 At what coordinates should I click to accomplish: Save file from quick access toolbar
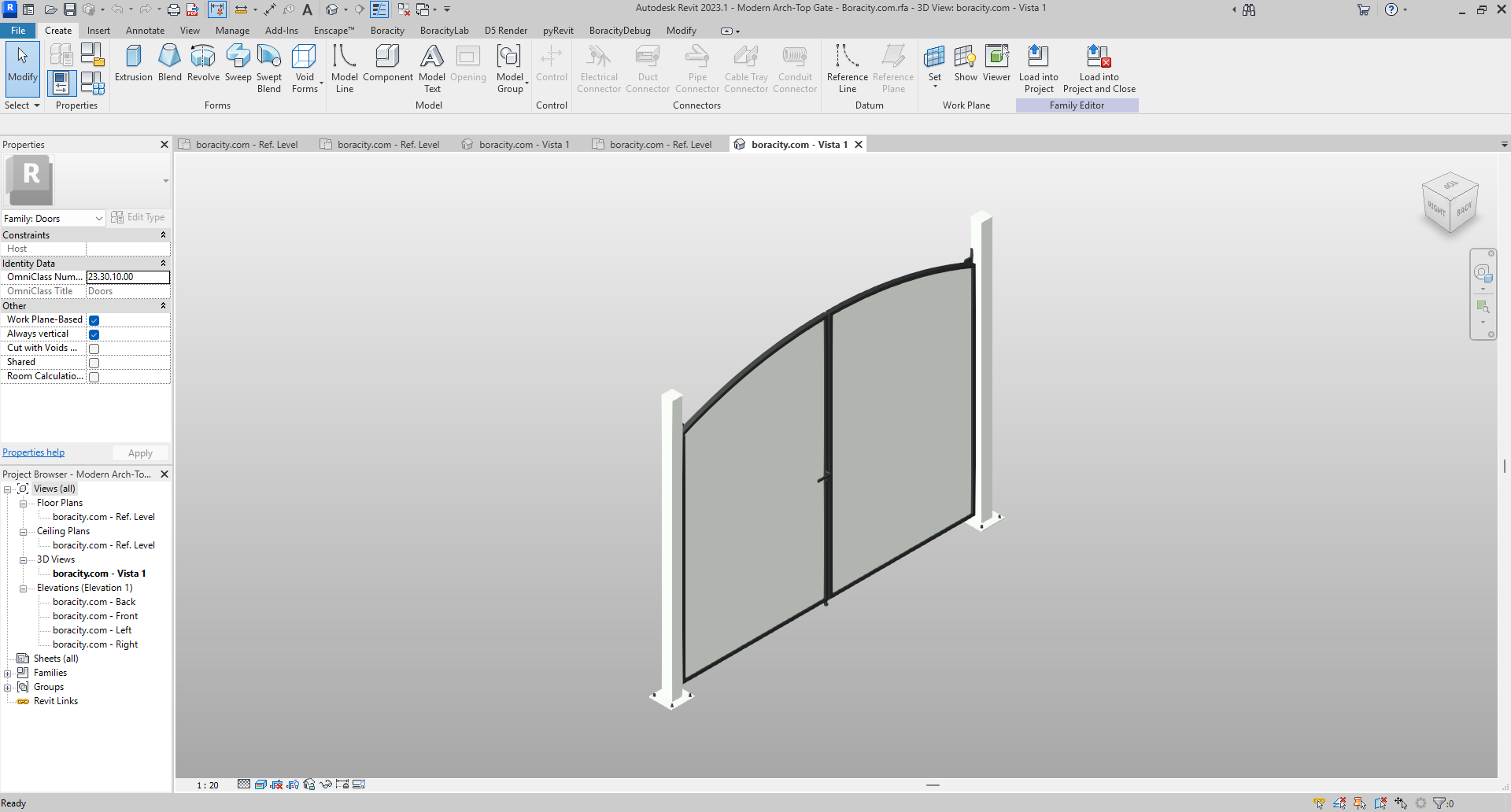click(x=70, y=9)
